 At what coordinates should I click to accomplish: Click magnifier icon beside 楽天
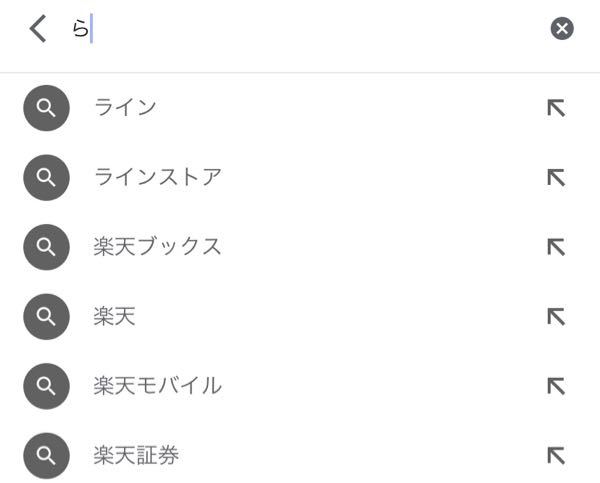(x=46, y=317)
